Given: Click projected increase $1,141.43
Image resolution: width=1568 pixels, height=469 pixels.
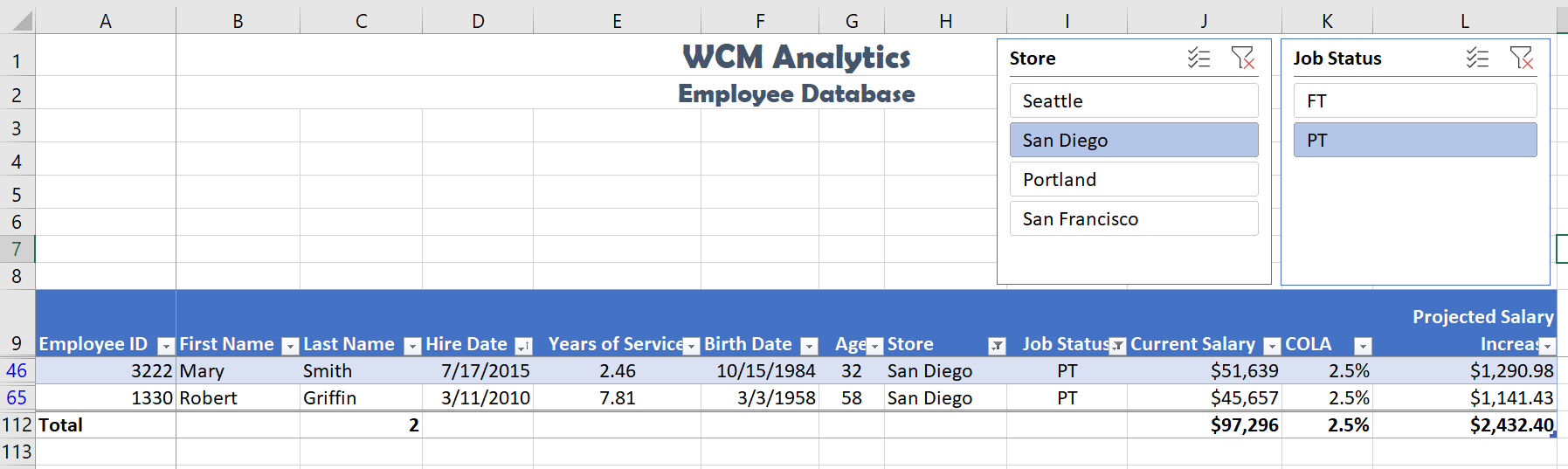Looking at the screenshot, I should (x=1465, y=397).
